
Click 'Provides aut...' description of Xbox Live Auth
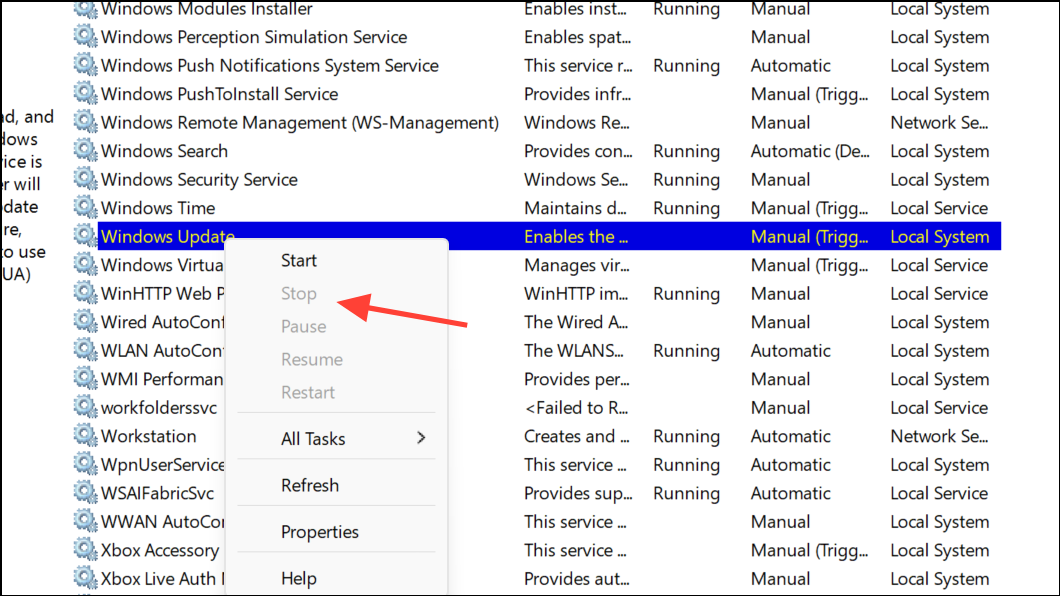tap(577, 579)
